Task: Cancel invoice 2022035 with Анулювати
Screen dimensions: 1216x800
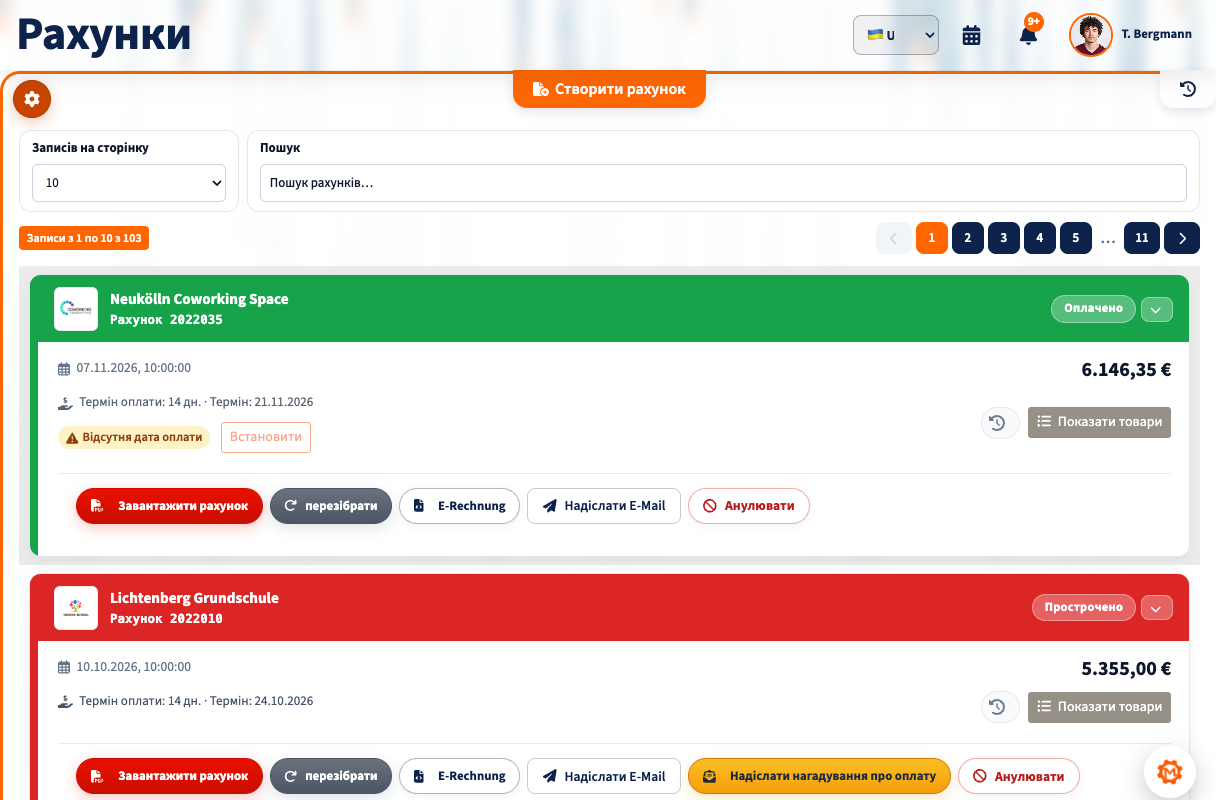Action: point(749,506)
